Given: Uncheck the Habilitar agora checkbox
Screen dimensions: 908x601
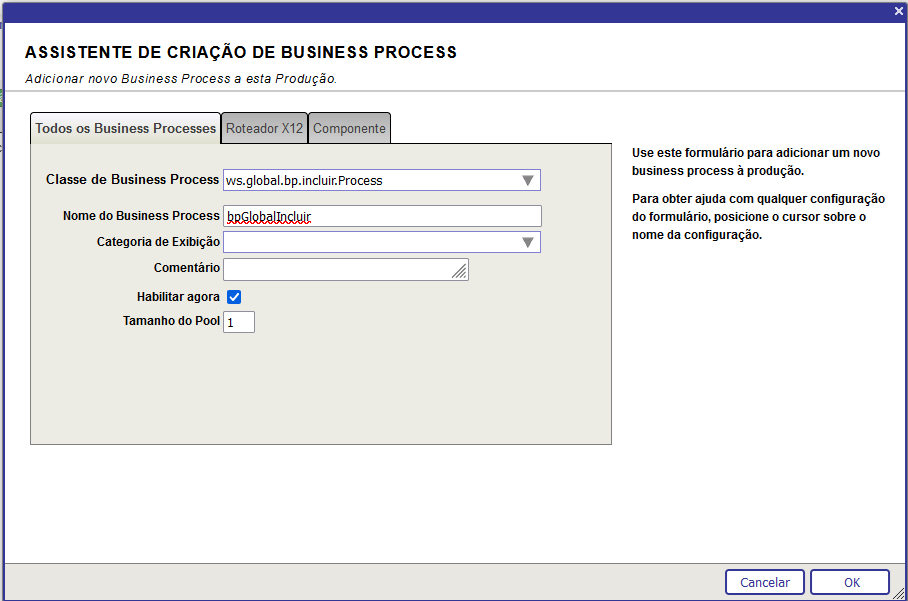Looking at the screenshot, I should click(234, 297).
